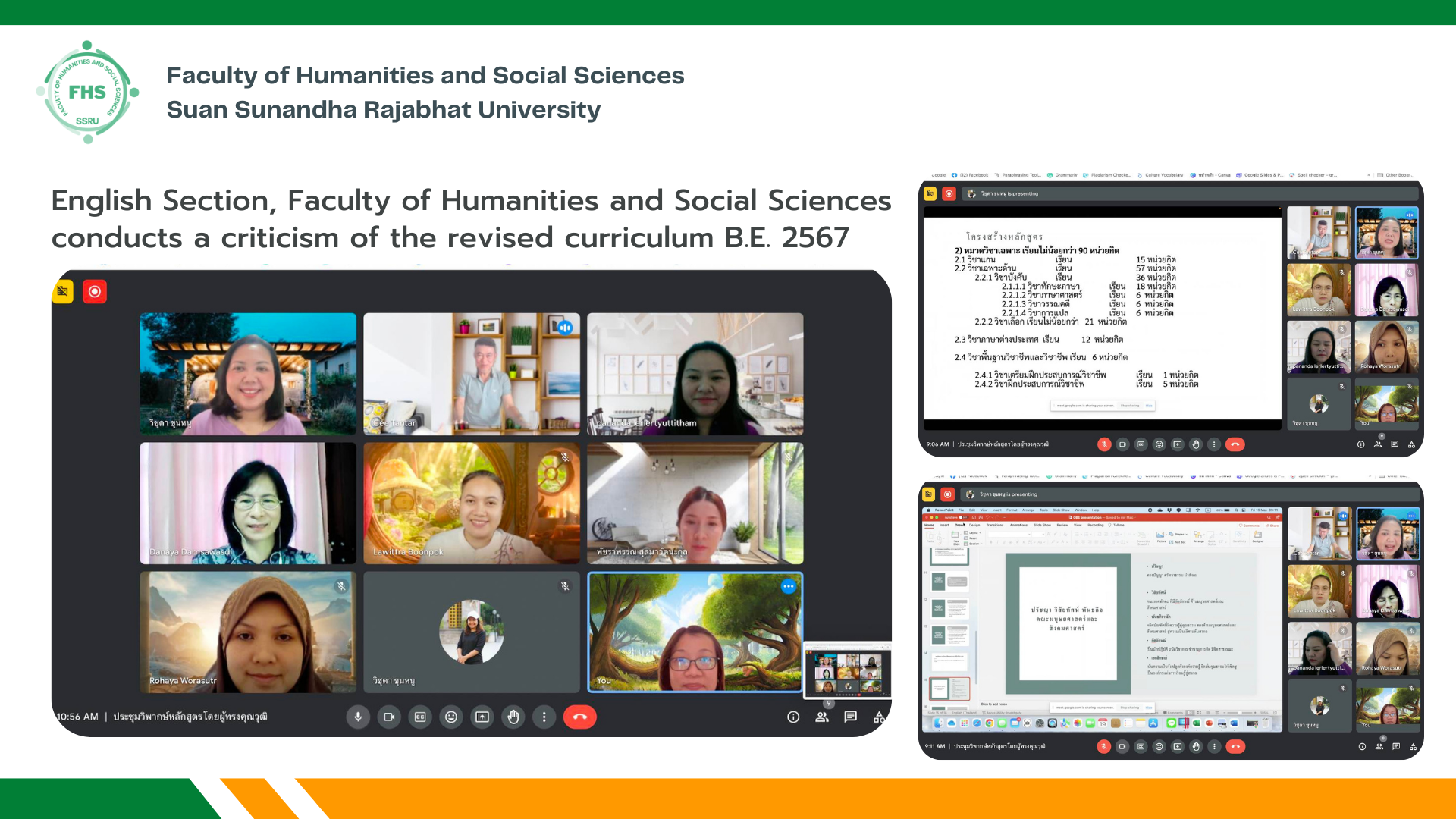This screenshot has height=819, width=1456.
Task: Show the people panel in the 10:56 AM Meet
Action: 822,717
